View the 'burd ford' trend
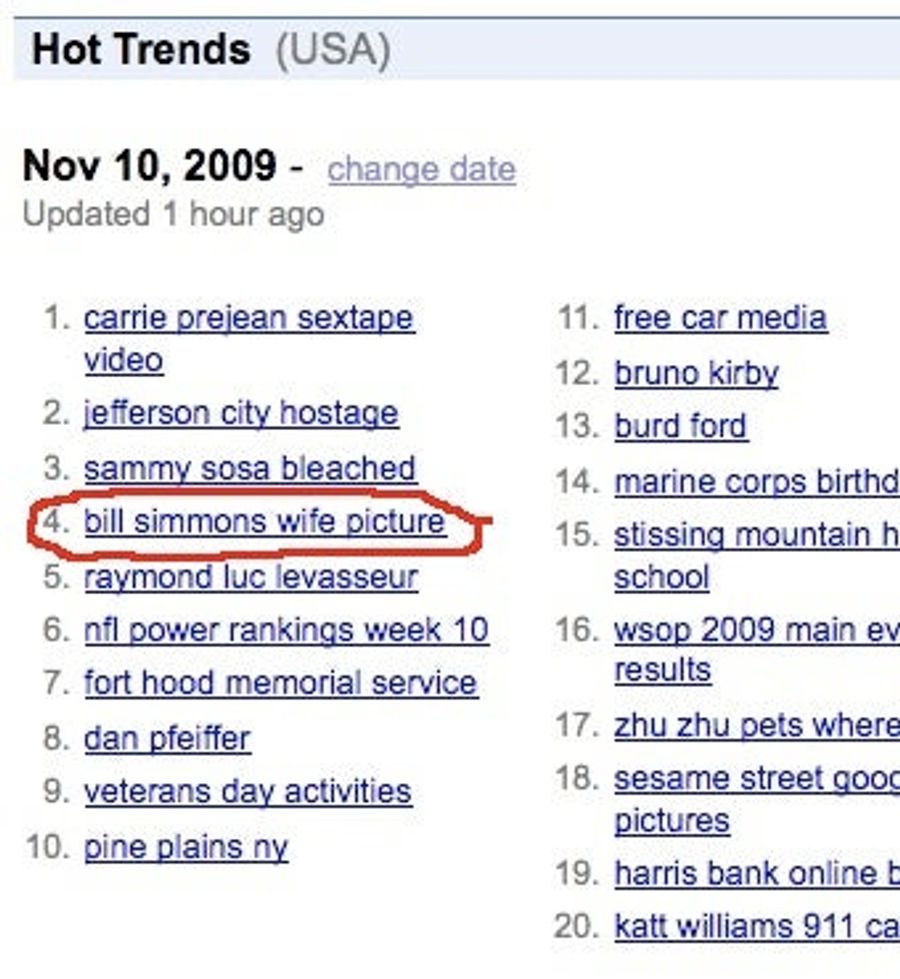 [x=681, y=426]
